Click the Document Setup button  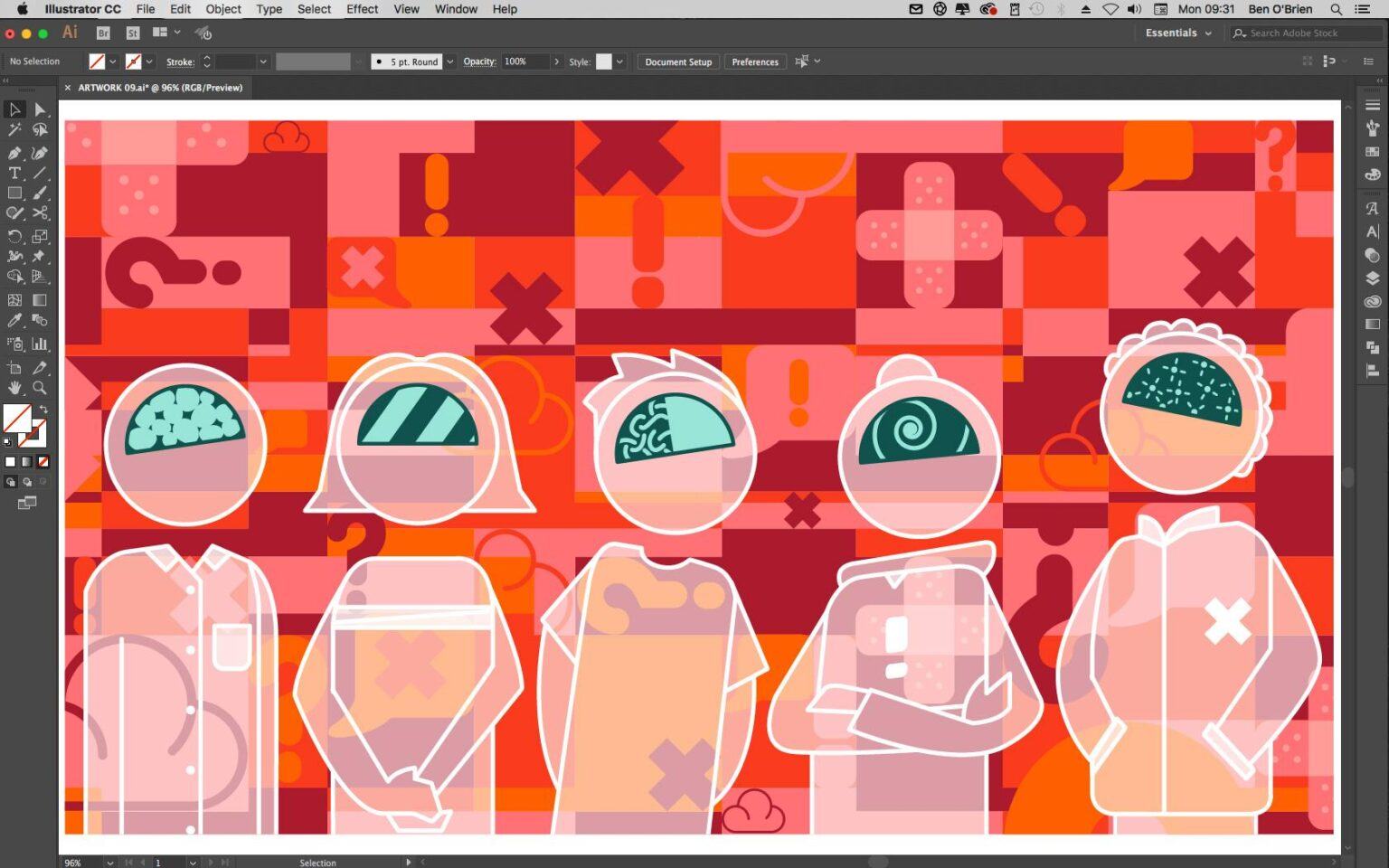coord(678,61)
